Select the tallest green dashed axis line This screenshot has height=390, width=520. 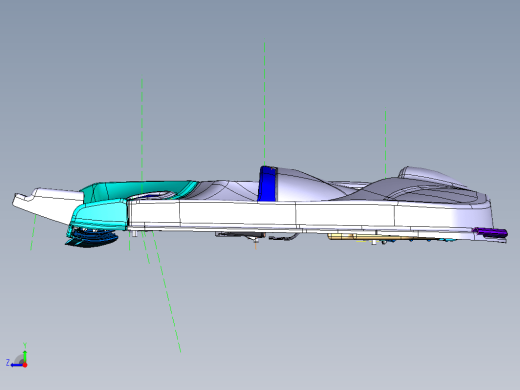pyautogui.click(x=265, y=104)
